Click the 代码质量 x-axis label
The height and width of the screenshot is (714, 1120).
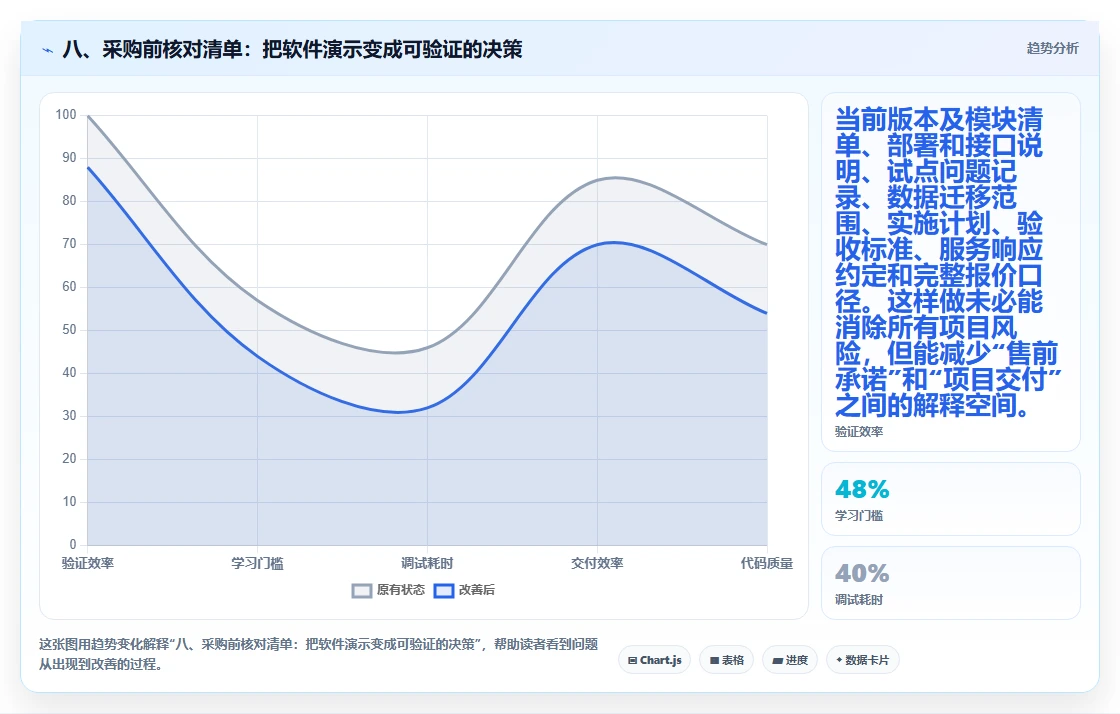click(766, 563)
